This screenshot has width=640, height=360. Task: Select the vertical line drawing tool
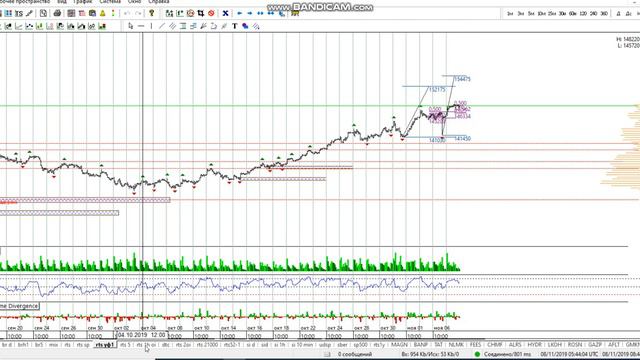pos(151,26)
